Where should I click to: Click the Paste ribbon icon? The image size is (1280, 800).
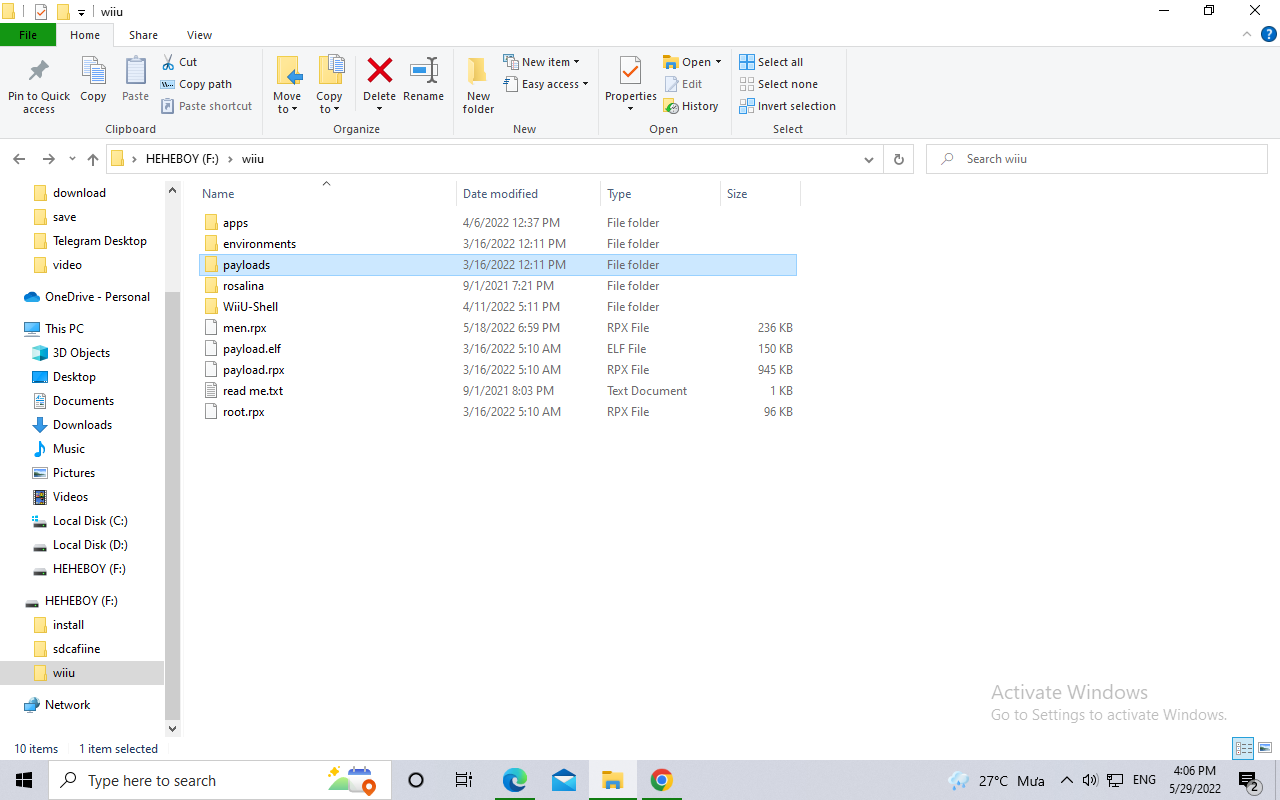point(135,79)
